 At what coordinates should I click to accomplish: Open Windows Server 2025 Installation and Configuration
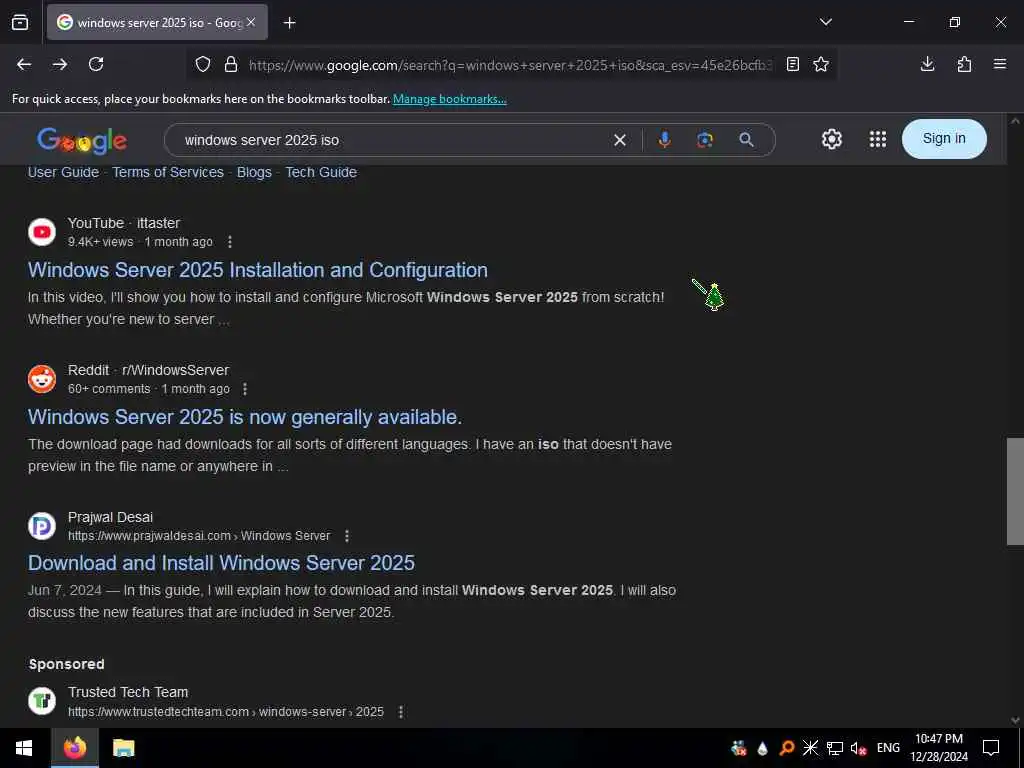258,270
